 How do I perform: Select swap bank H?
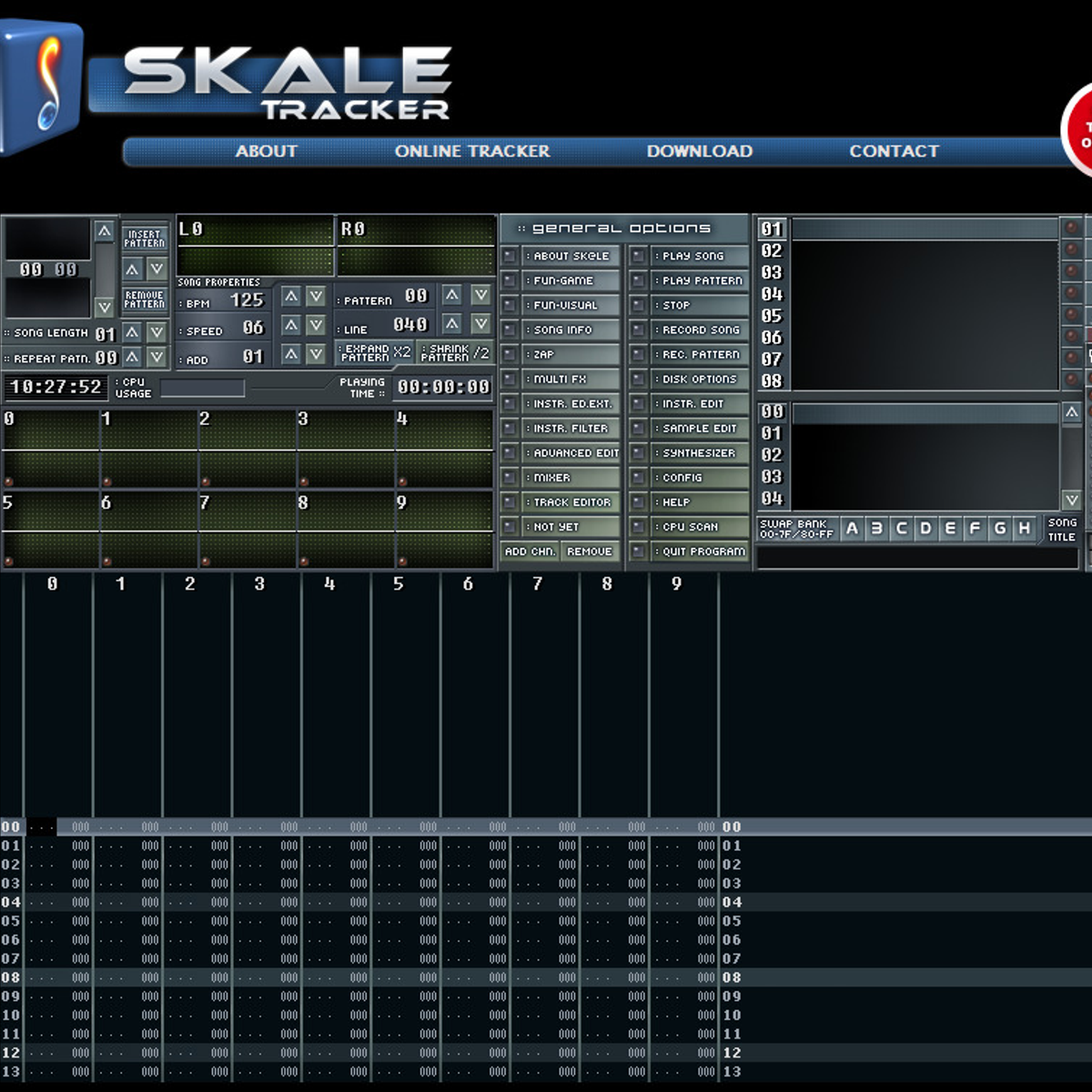click(x=1024, y=528)
